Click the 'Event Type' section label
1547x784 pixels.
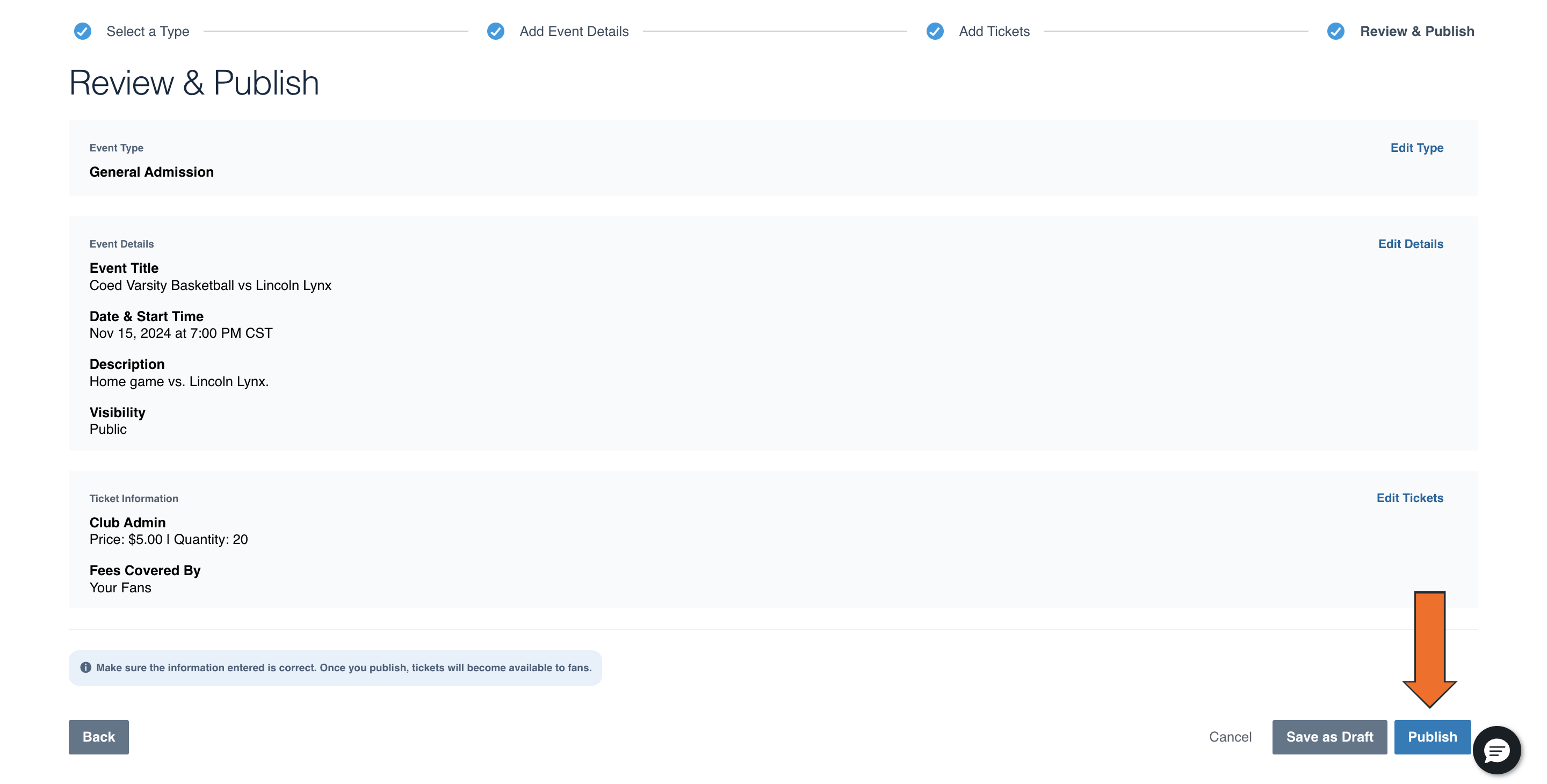click(117, 148)
